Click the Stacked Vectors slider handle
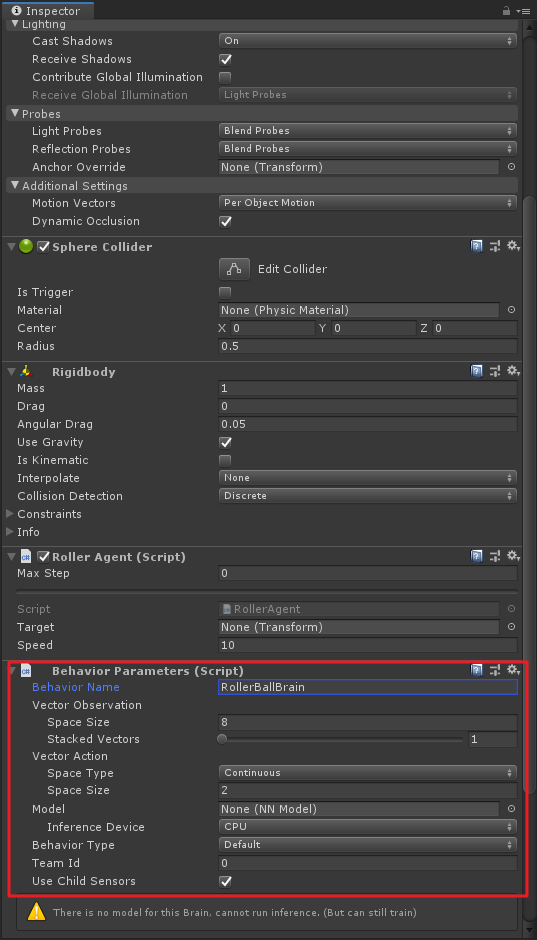Viewport: 537px width, 940px height. point(222,739)
